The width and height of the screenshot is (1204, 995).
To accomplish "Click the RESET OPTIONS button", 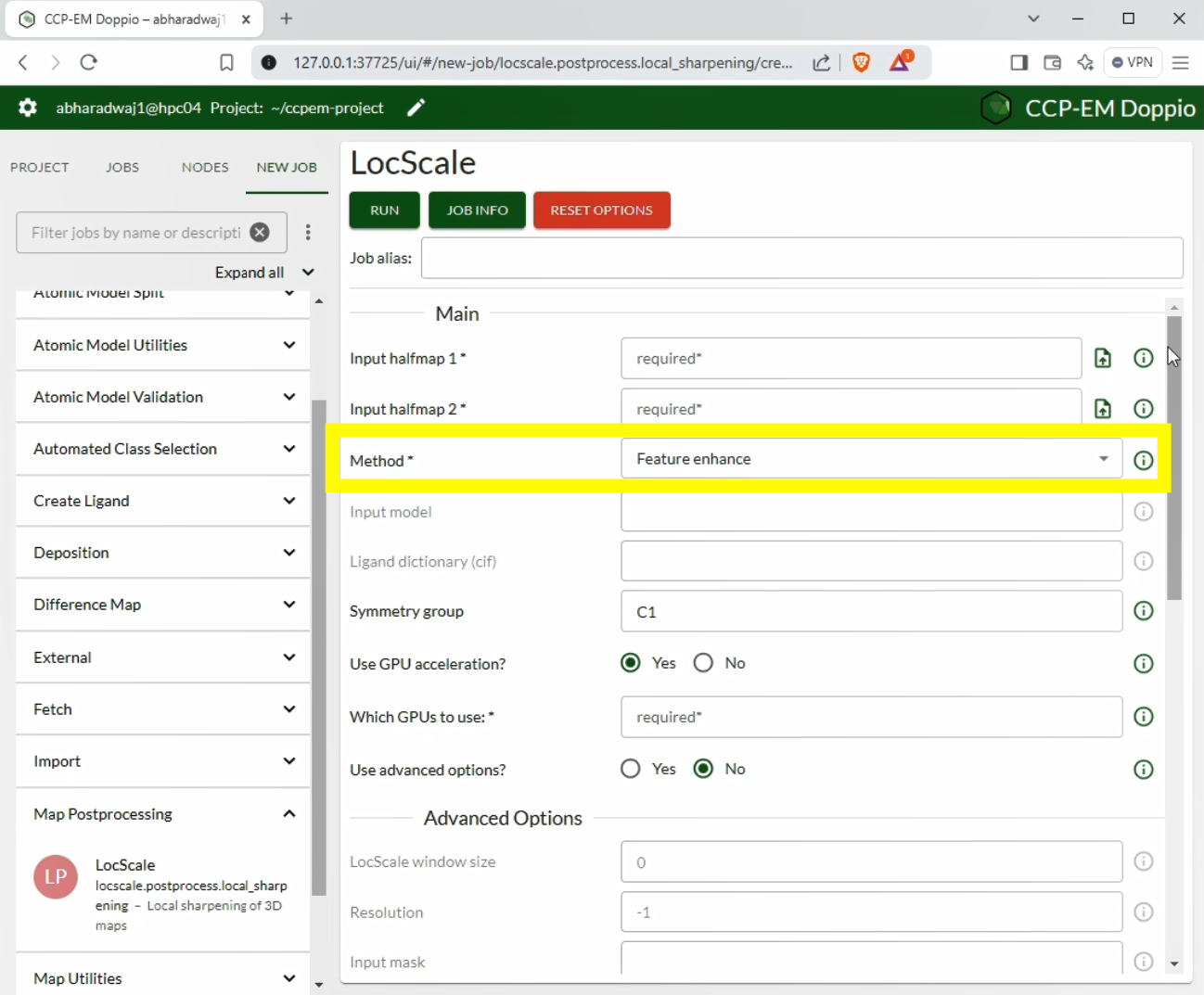I will (x=601, y=210).
